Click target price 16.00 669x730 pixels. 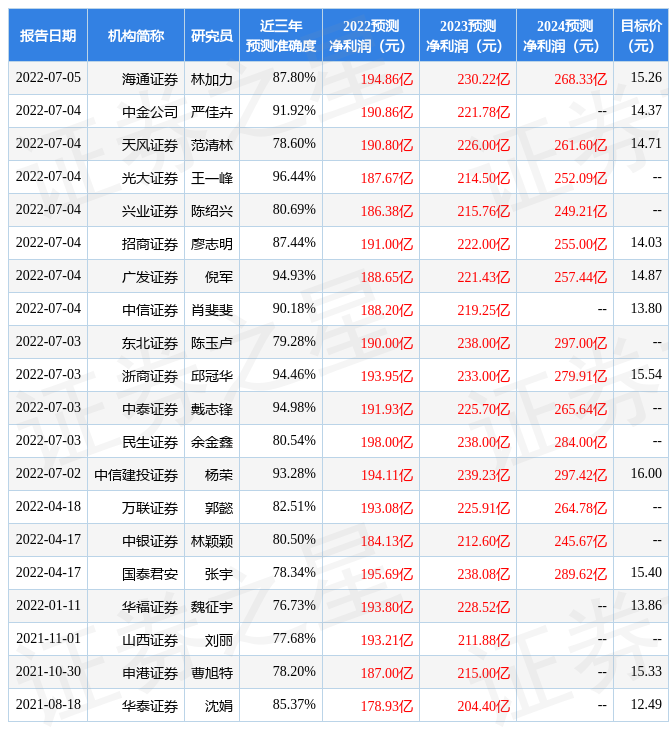646,473
